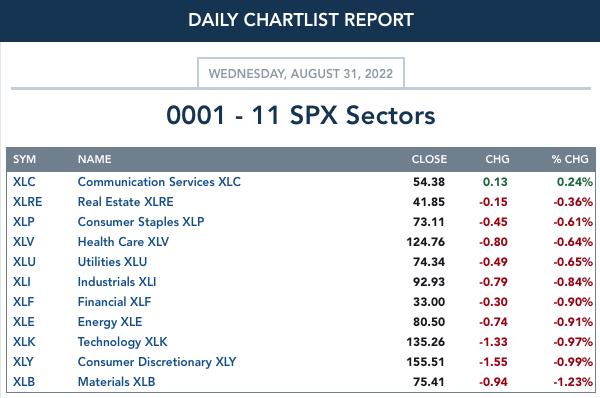Open Technology XLK link
This screenshot has width=600, height=398.
click(122, 342)
